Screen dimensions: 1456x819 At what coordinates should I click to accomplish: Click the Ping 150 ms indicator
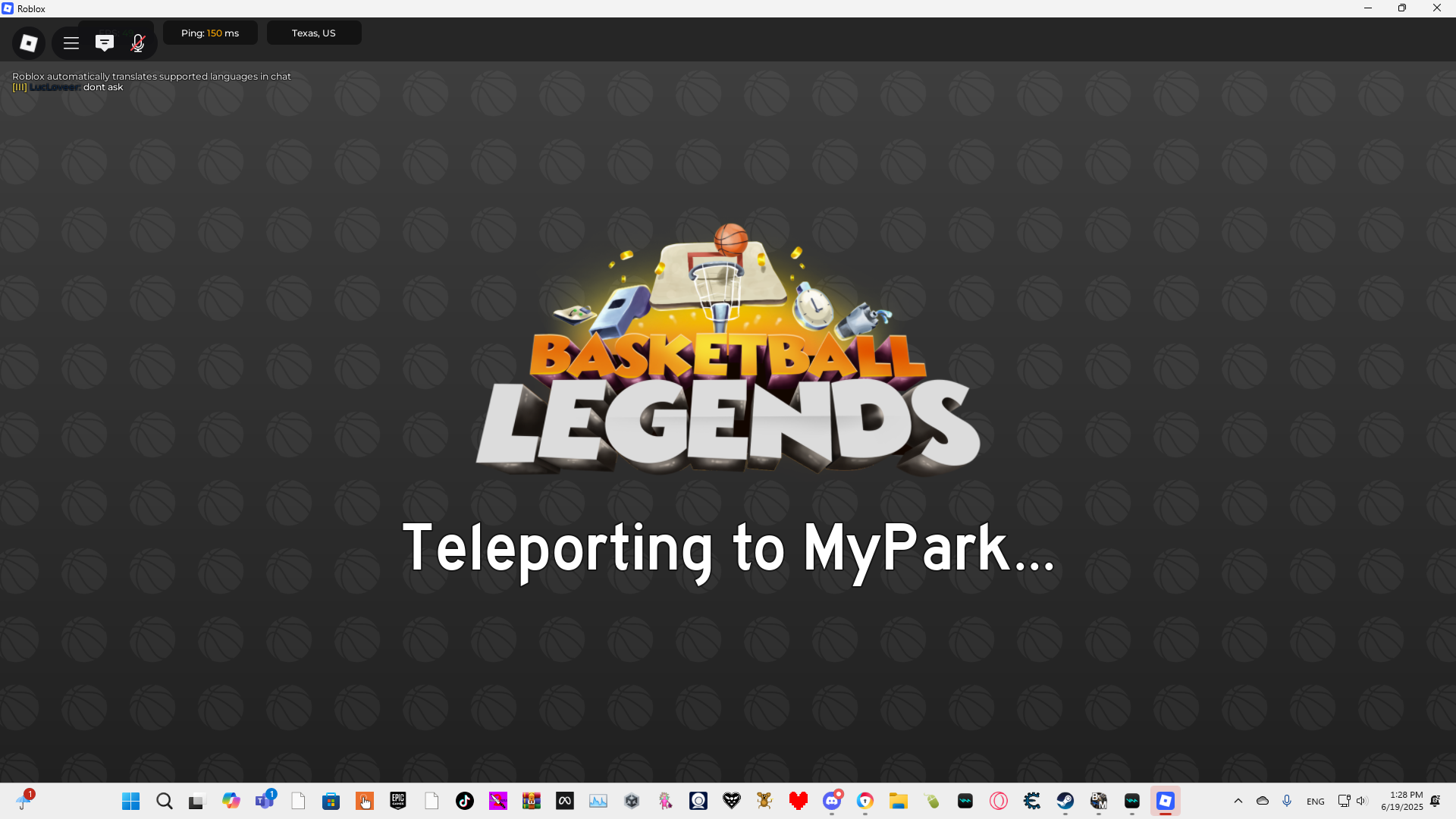click(x=210, y=33)
